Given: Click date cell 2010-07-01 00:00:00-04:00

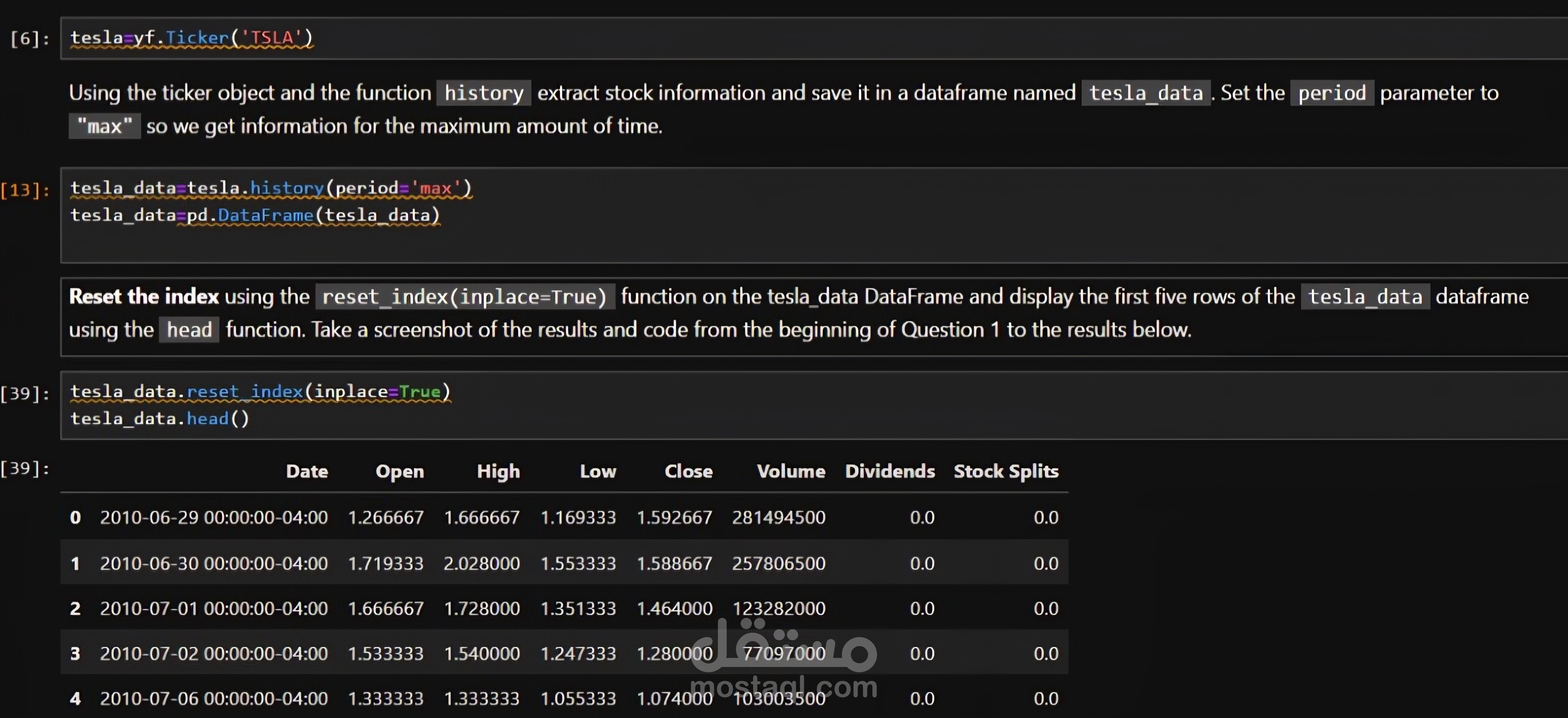Looking at the screenshot, I should (x=214, y=608).
